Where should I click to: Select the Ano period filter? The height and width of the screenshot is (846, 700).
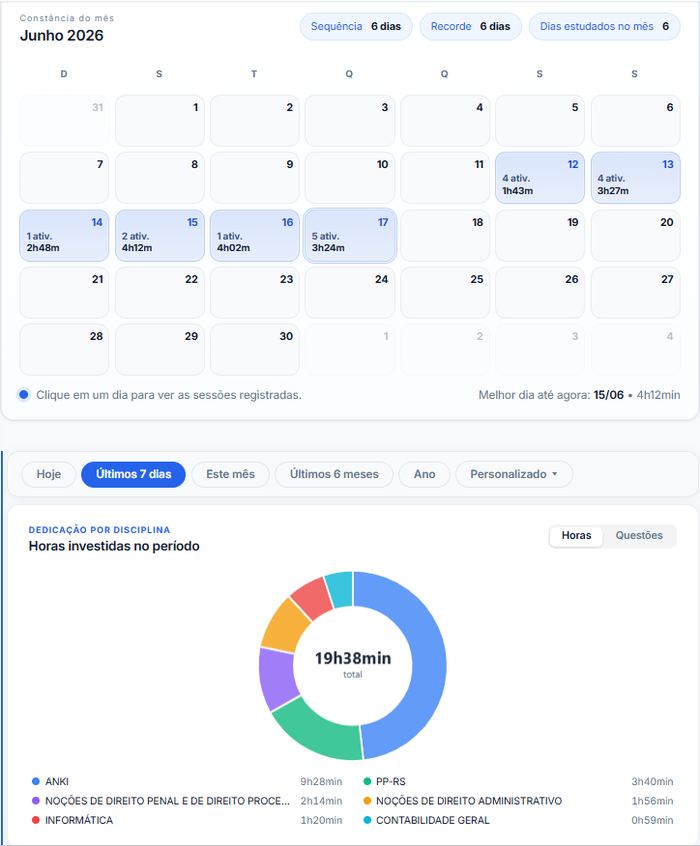[x=424, y=474]
